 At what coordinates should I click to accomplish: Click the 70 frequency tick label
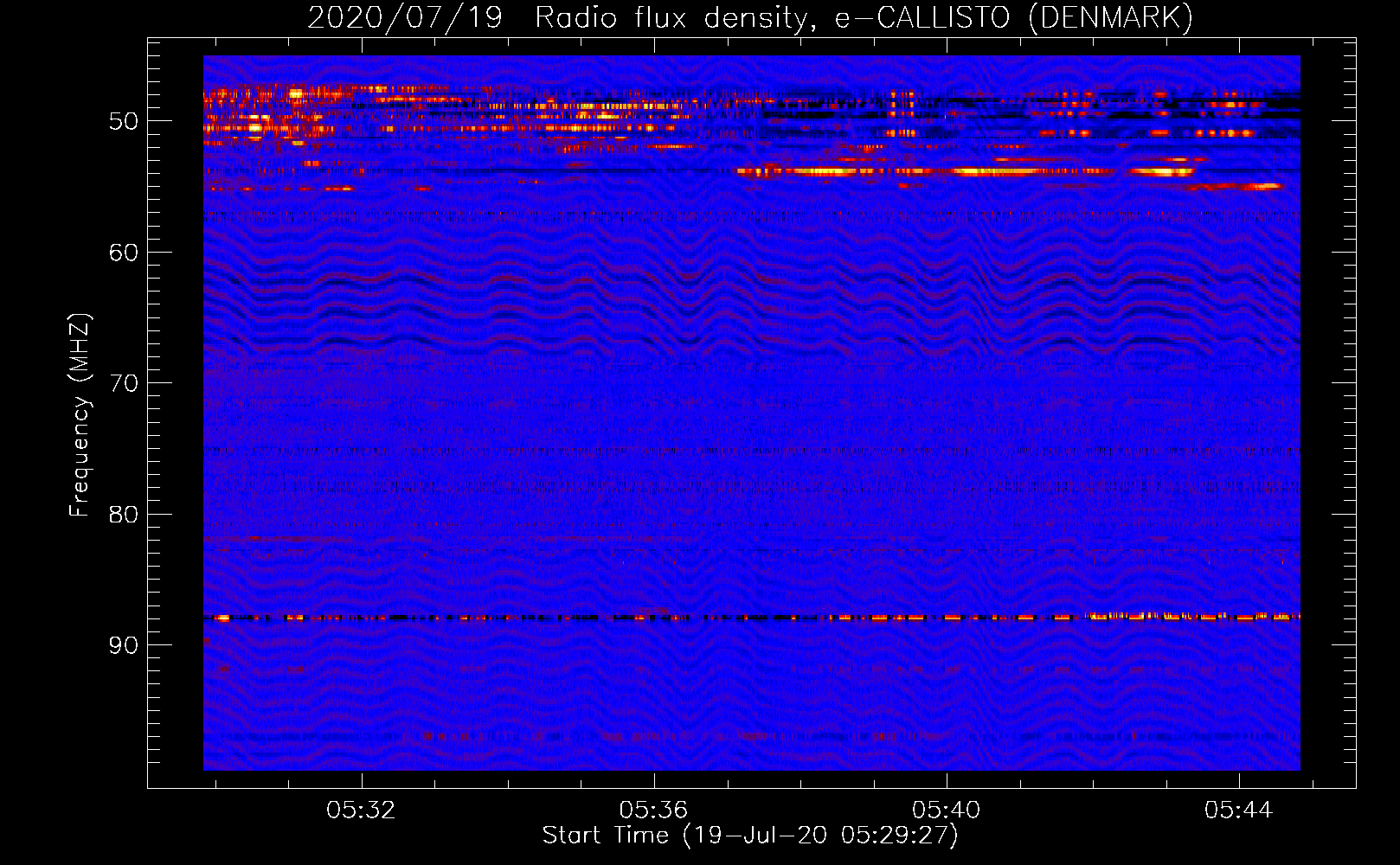click(124, 383)
